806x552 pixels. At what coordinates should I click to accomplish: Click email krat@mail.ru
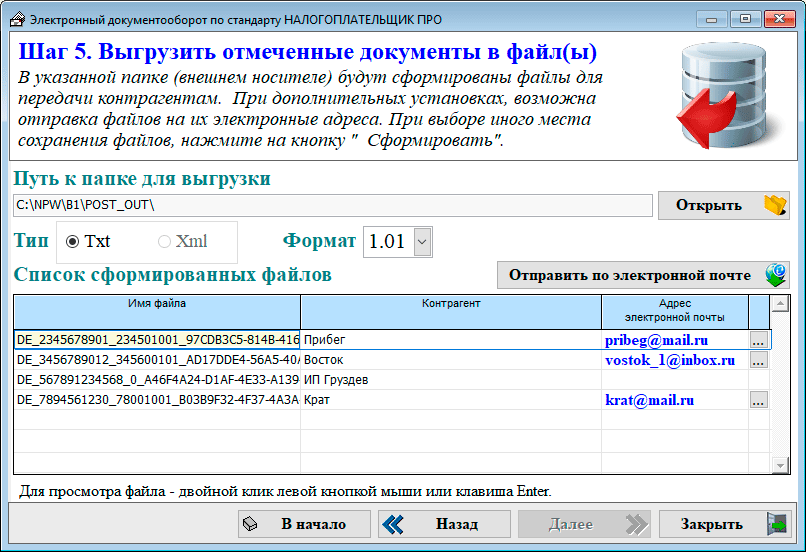(650, 400)
